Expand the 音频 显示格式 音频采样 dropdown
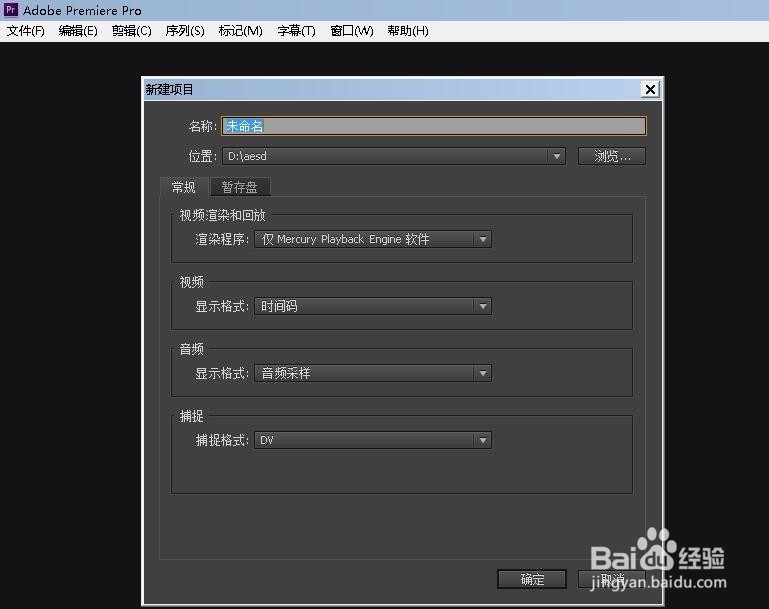This screenshot has width=769, height=609. tap(373, 373)
